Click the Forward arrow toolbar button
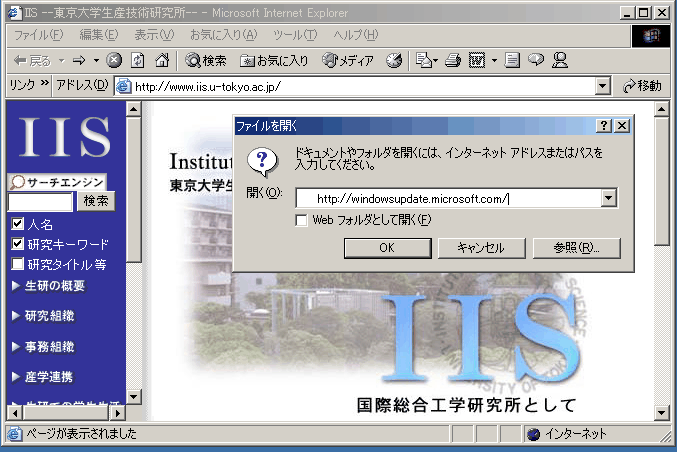 (x=79, y=60)
